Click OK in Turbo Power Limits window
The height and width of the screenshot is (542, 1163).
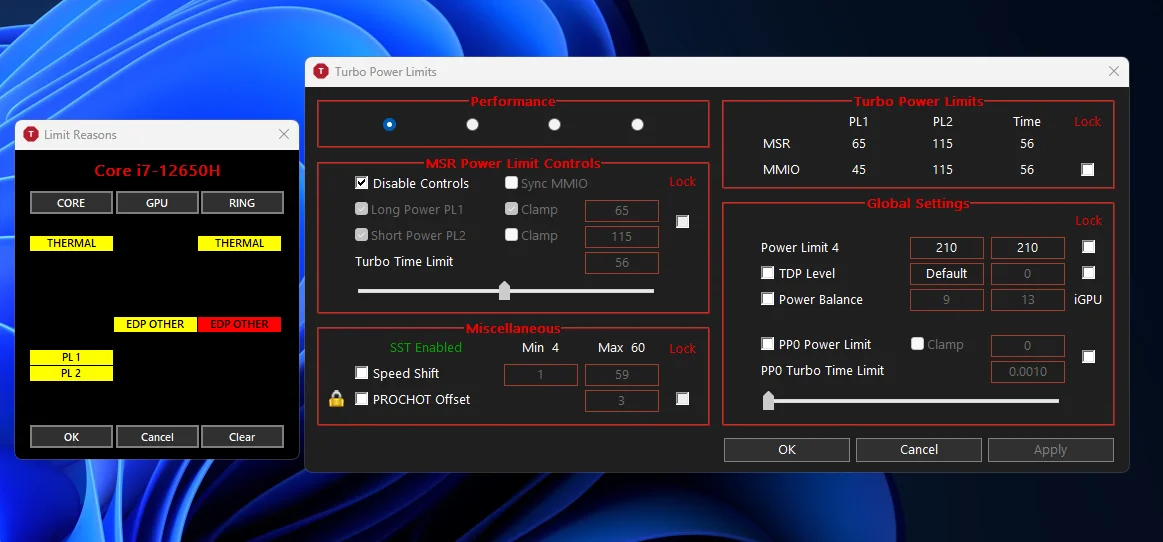[787, 449]
